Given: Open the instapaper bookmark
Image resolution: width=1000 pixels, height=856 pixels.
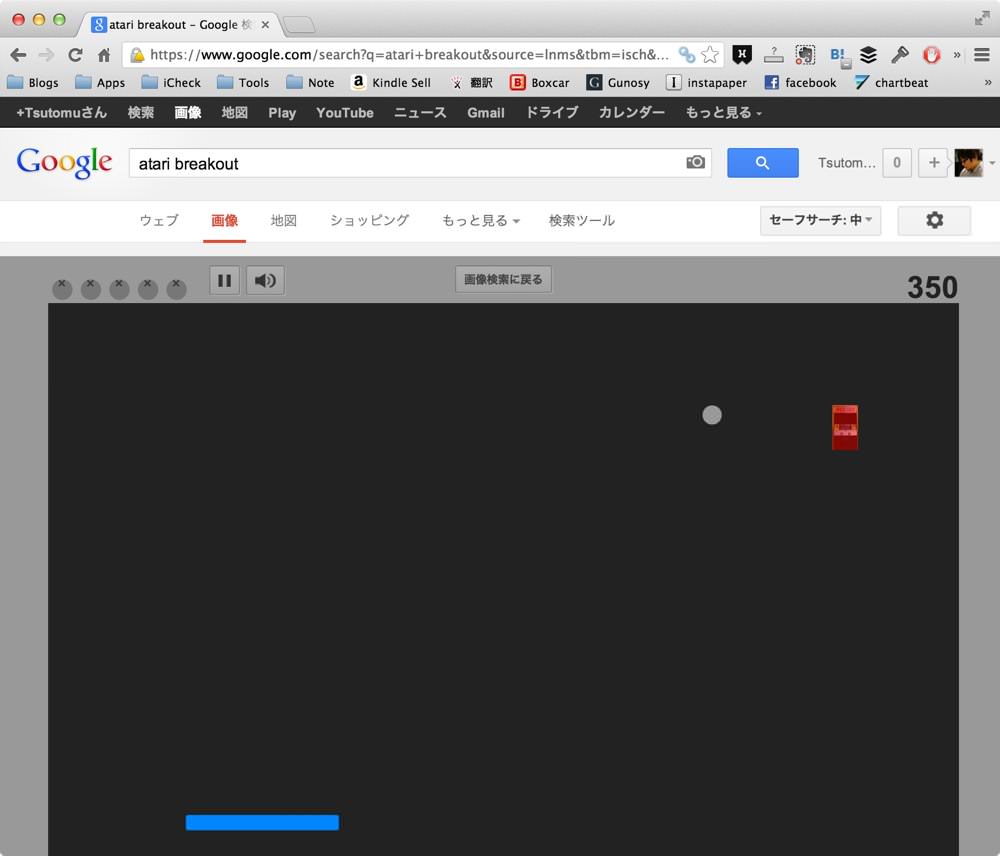Looking at the screenshot, I should click(x=706, y=82).
